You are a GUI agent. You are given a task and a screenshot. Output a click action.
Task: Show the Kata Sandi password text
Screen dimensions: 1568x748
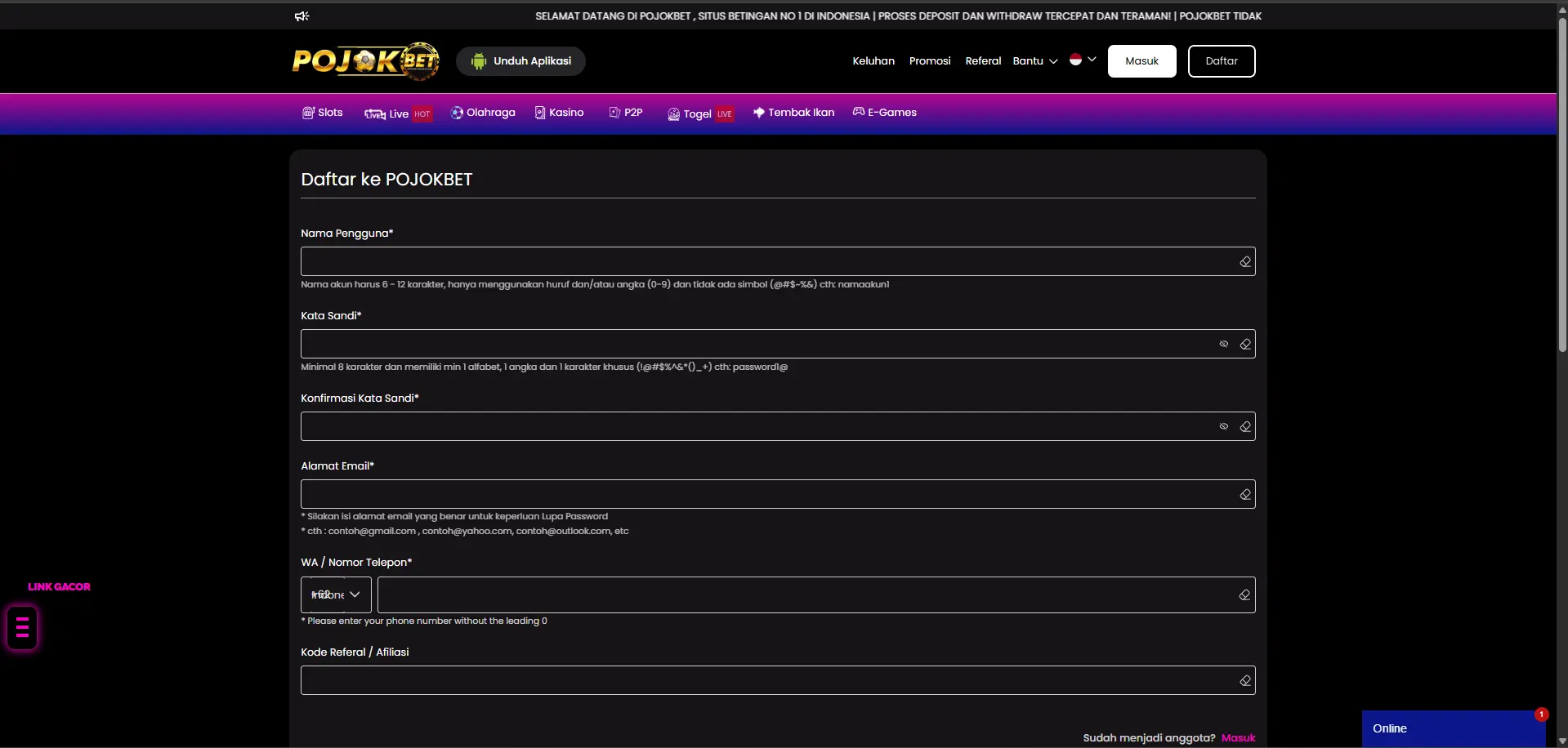click(1223, 343)
